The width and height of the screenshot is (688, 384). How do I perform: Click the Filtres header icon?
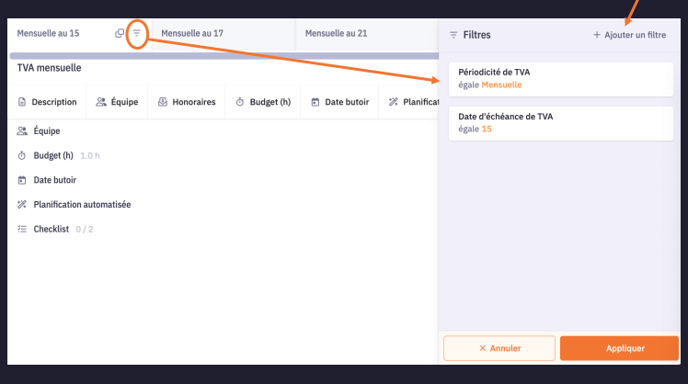pyautogui.click(x=454, y=35)
